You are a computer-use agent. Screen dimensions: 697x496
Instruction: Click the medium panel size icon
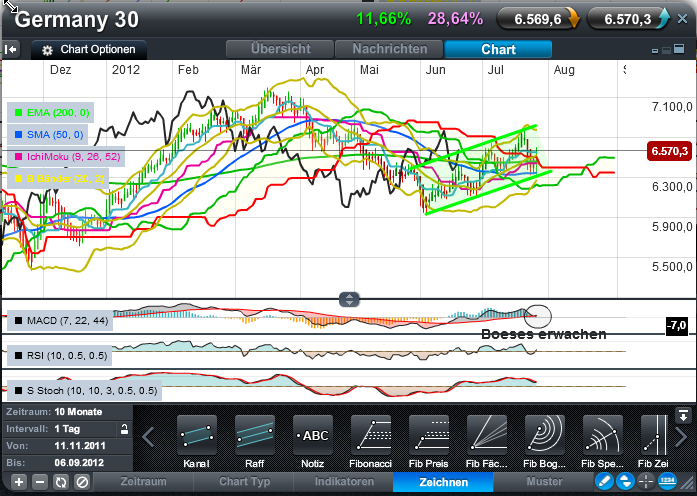(x=666, y=50)
